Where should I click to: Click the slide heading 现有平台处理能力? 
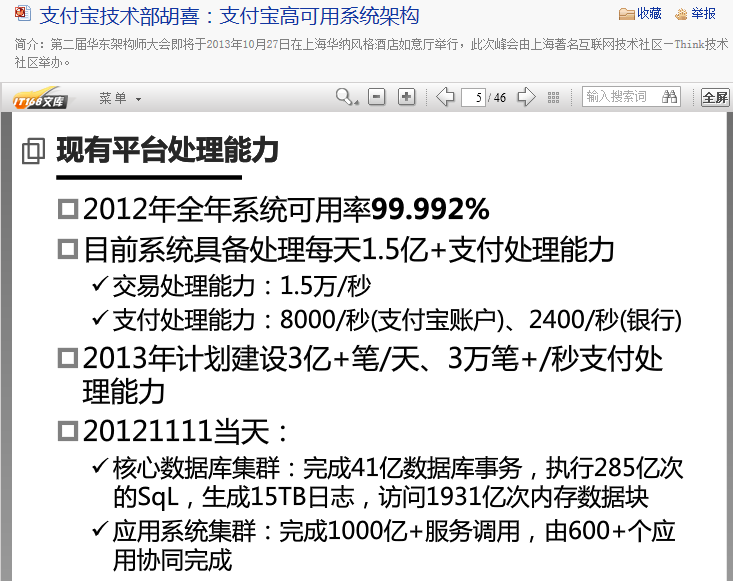click(x=167, y=150)
